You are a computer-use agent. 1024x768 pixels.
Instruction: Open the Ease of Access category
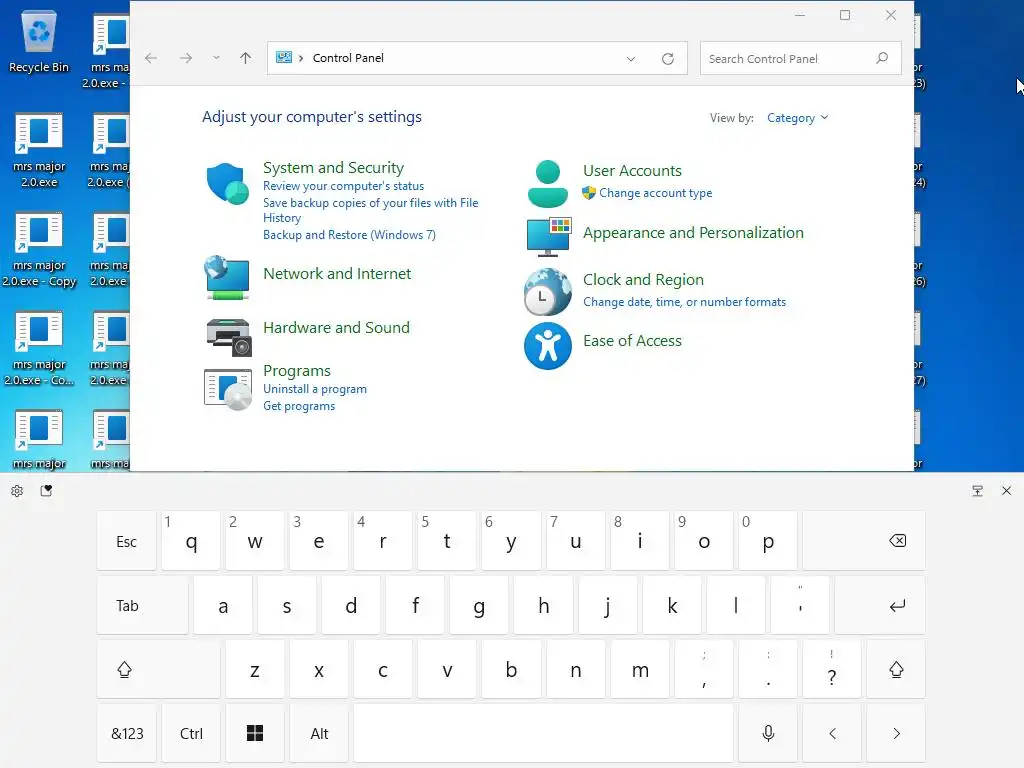coord(632,341)
